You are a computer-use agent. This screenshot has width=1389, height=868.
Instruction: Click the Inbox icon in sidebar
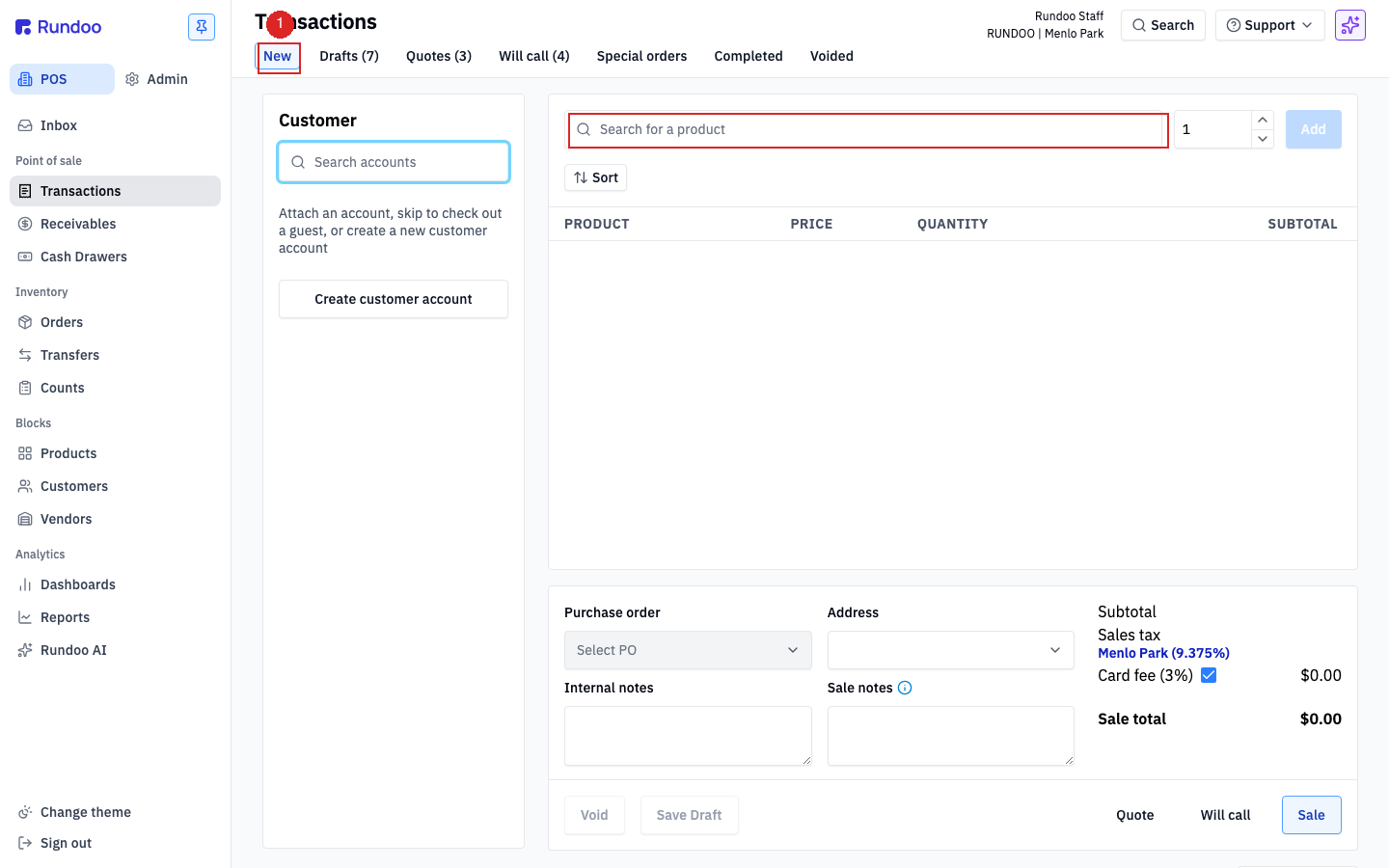tap(25, 125)
